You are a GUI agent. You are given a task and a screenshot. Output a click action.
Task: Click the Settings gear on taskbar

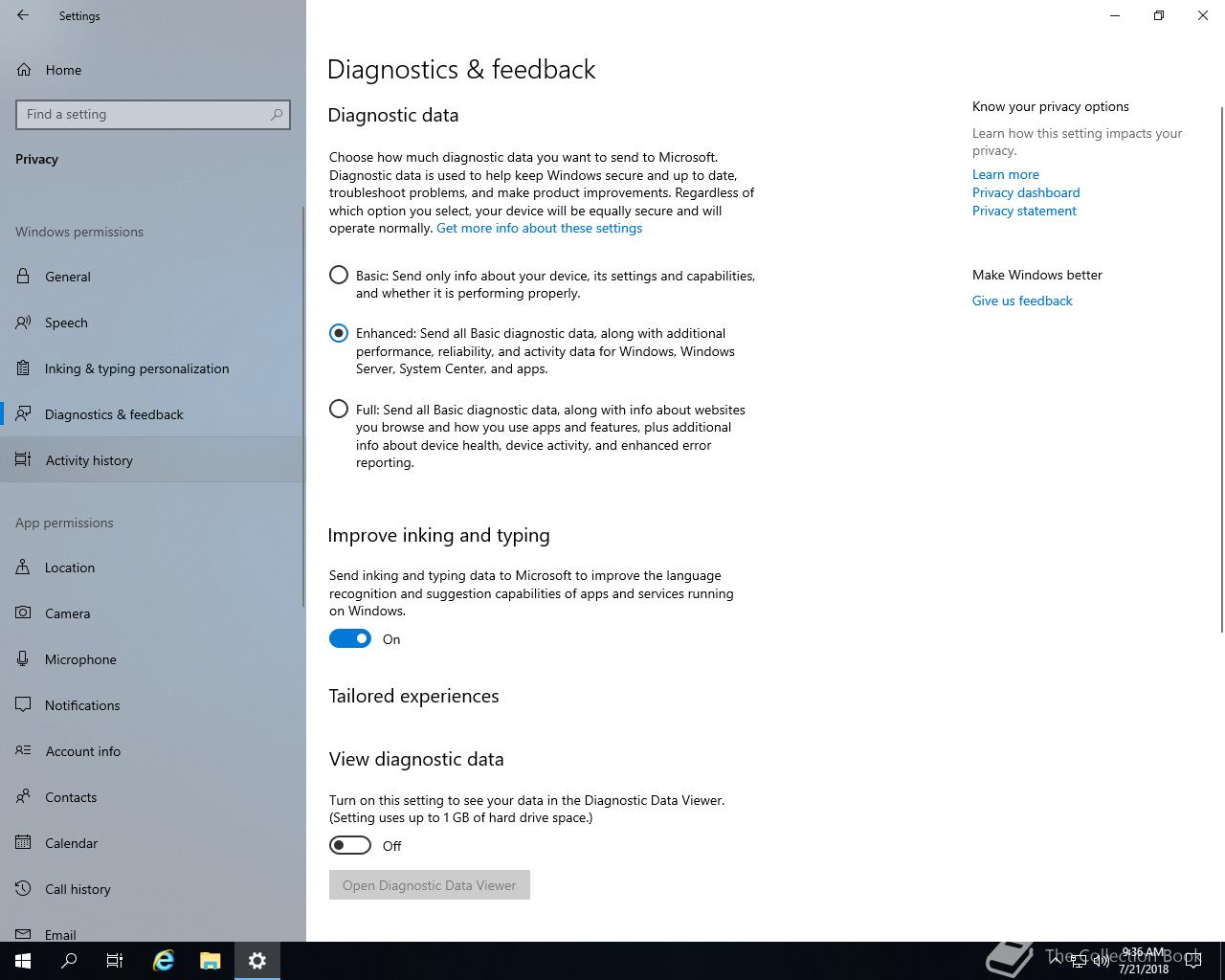[x=257, y=961]
